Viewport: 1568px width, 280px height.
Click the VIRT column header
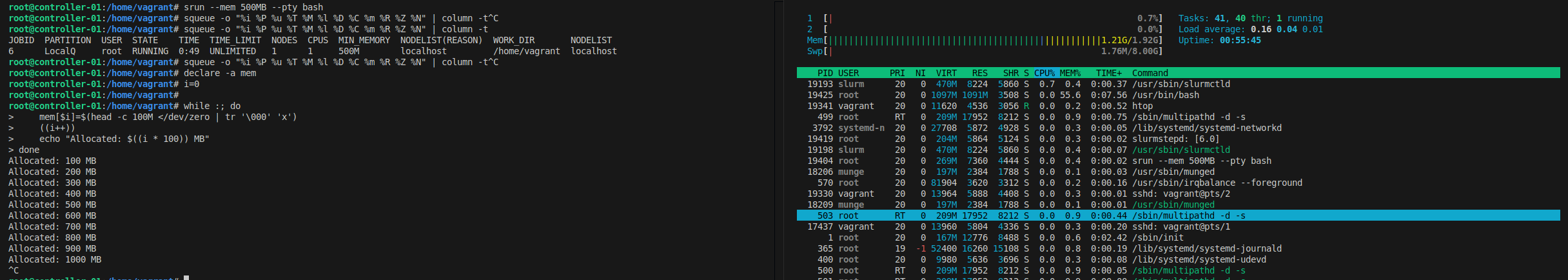946,73
